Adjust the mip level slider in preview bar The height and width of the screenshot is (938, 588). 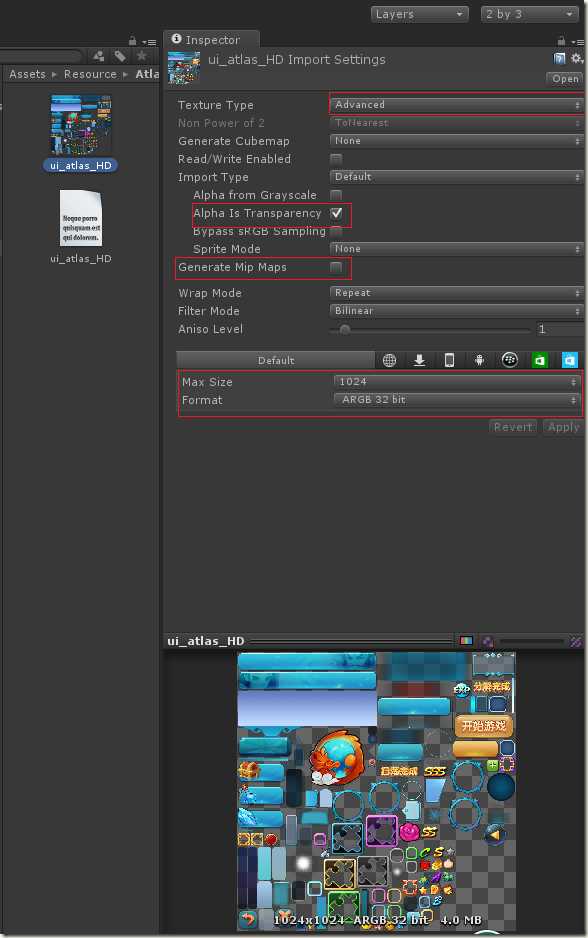531,641
